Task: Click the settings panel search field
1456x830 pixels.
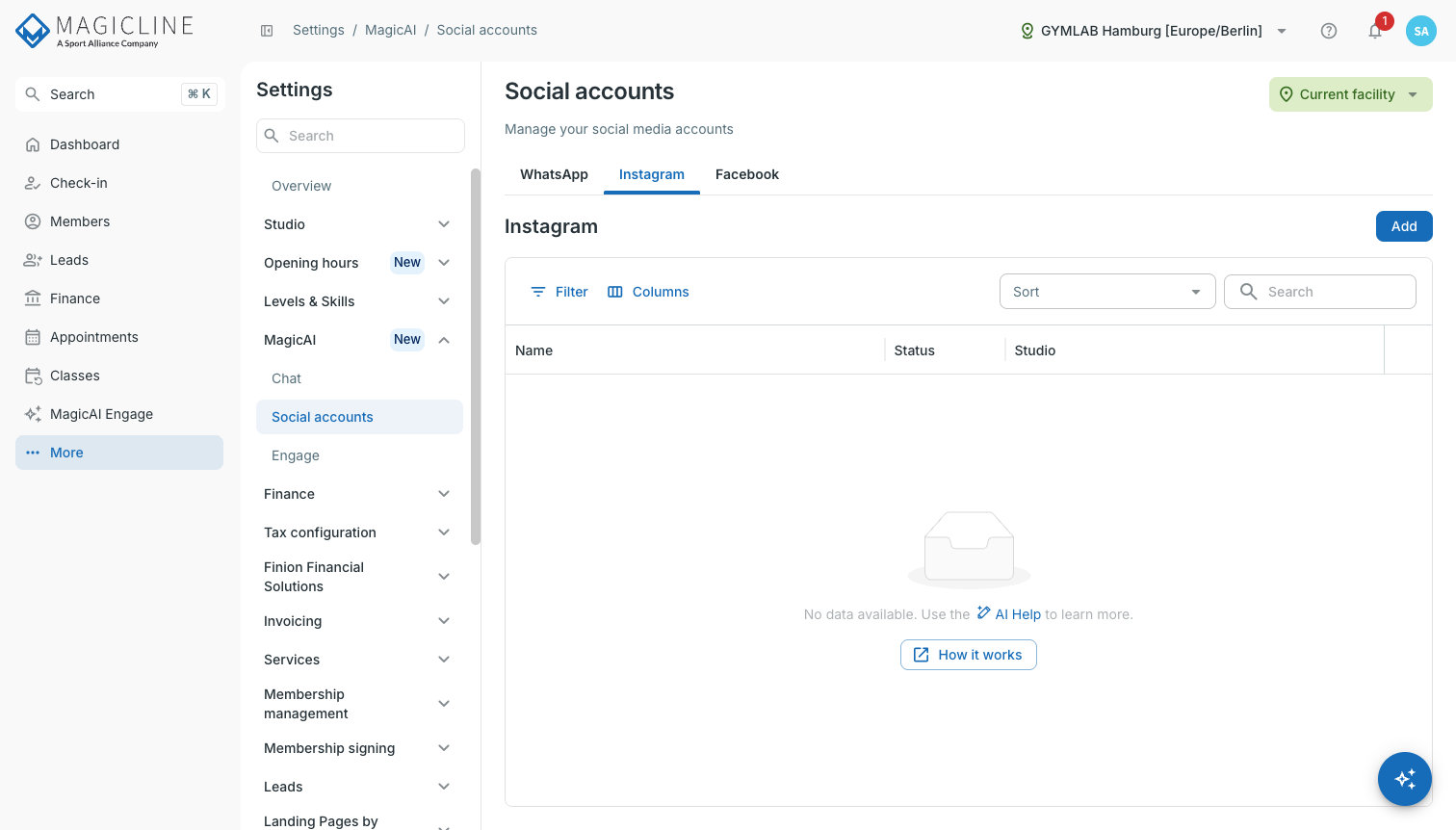Action: (x=360, y=136)
